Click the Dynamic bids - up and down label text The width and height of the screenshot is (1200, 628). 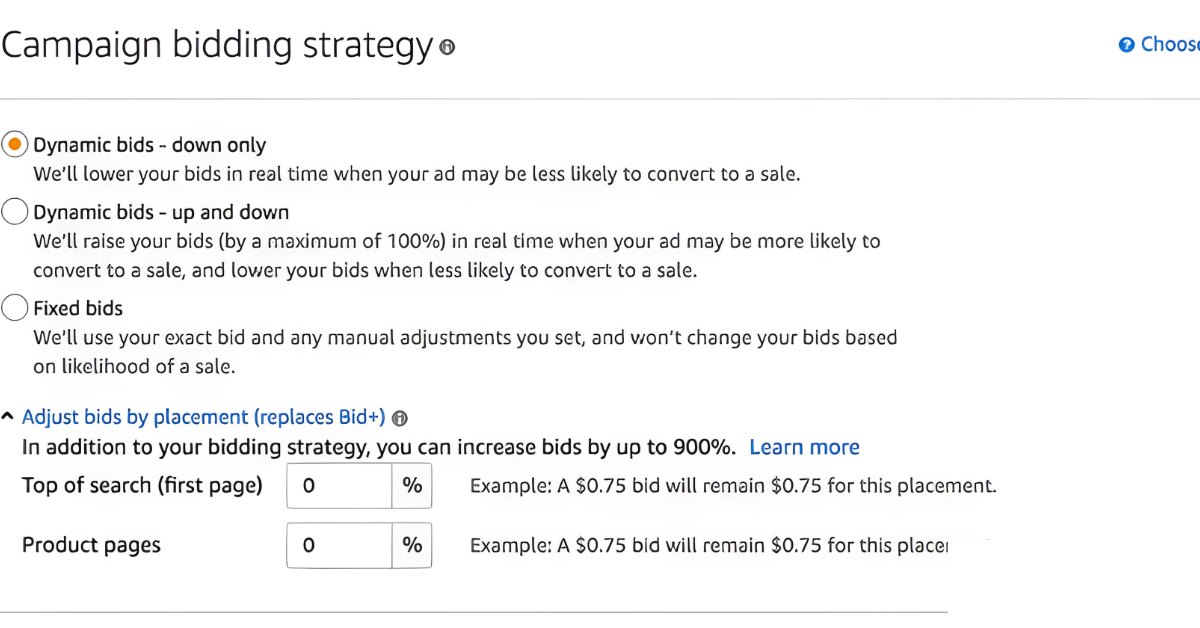pyautogui.click(x=161, y=212)
